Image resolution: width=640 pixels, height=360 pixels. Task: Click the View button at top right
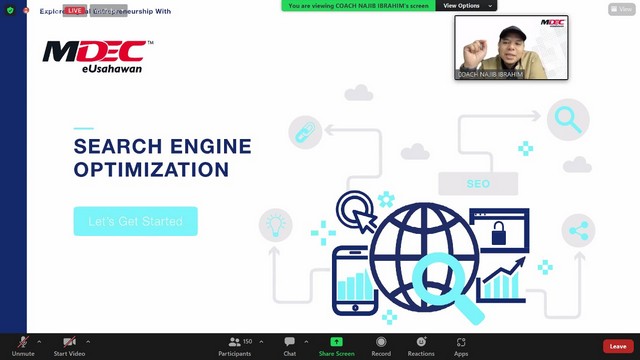click(x=621, y=9)
